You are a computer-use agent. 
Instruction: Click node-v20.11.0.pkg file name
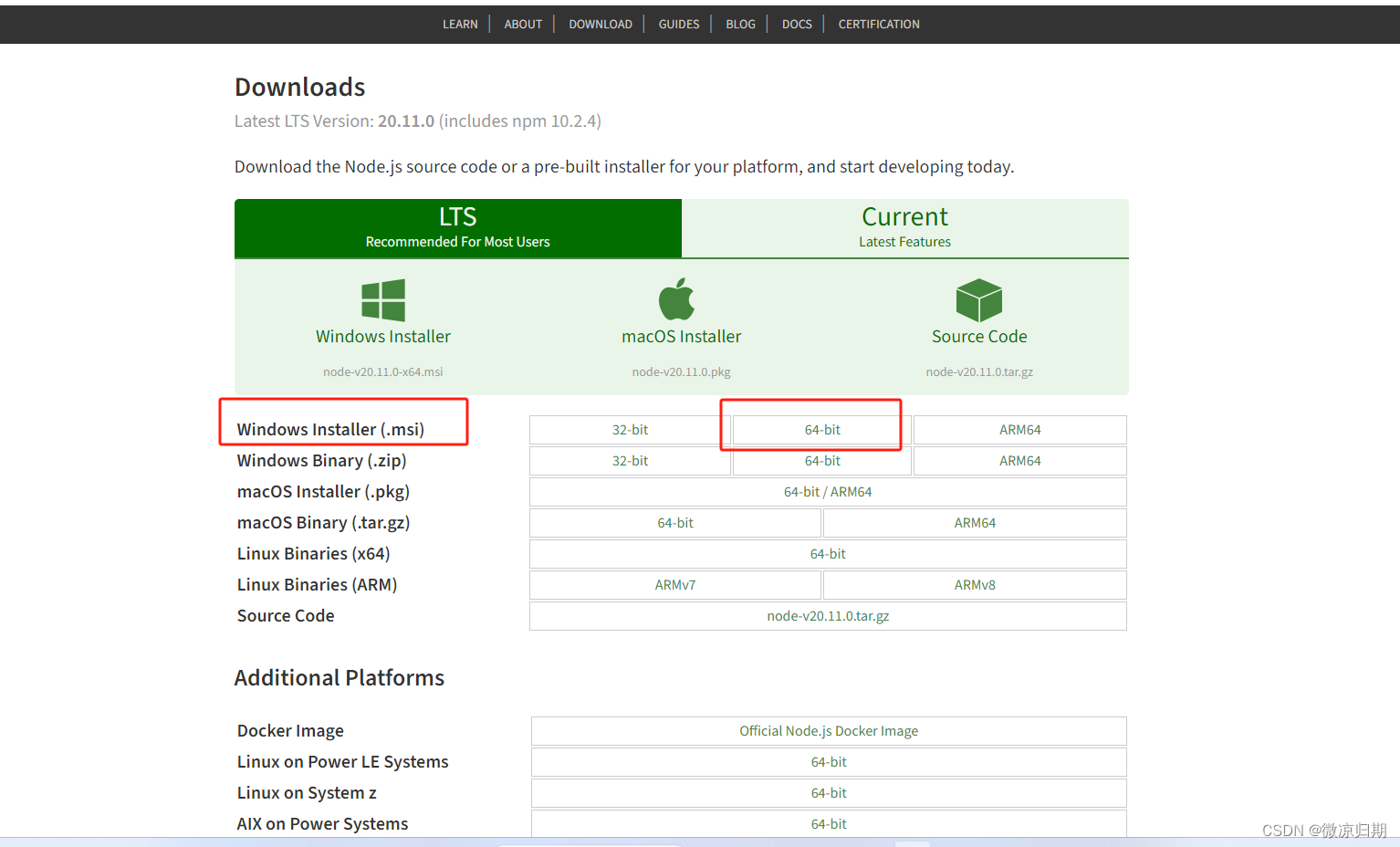point(682,372)
